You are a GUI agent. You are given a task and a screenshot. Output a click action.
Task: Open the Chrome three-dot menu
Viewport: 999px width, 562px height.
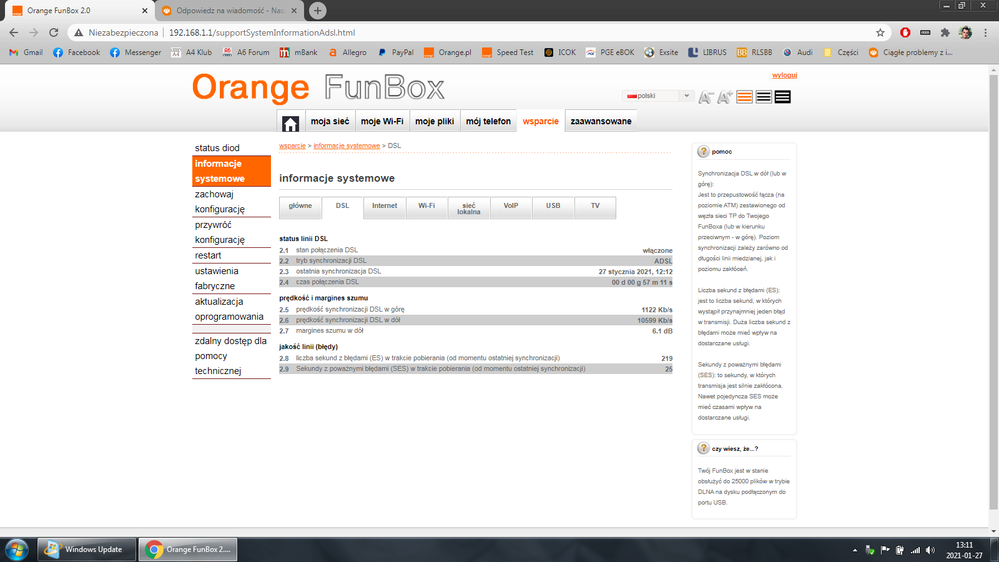(985, 32)
